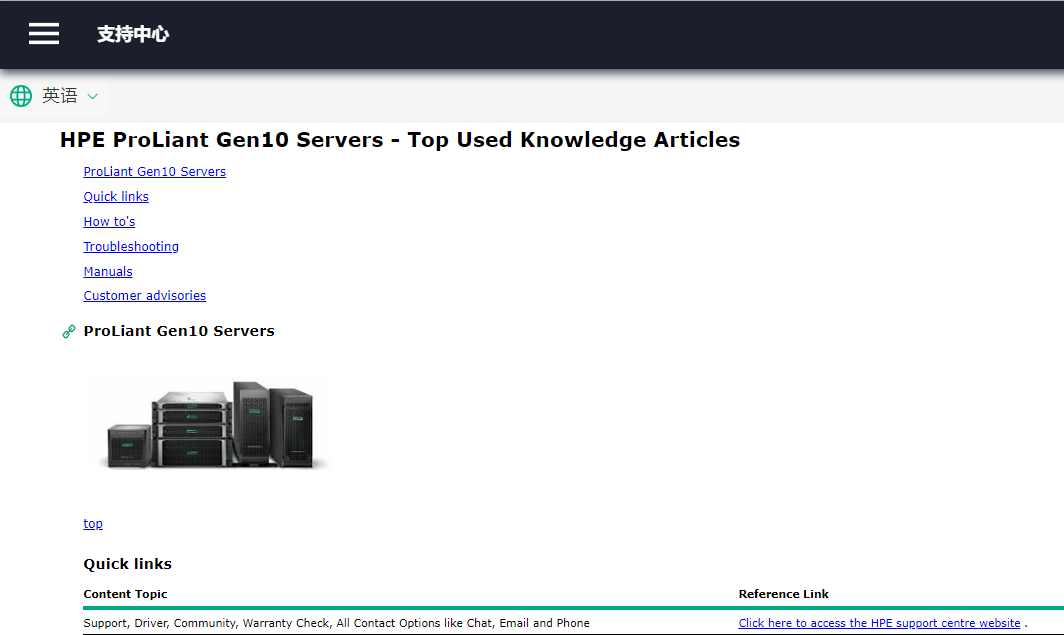Click the globe language icon
The image size is (1064, 635).
tap(21, 96)
